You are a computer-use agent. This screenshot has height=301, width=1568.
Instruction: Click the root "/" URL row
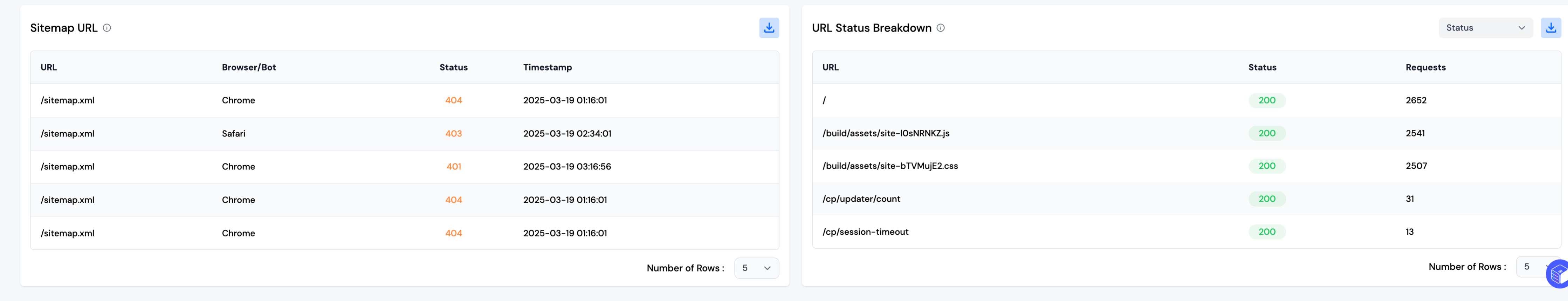coord(1187,101)
